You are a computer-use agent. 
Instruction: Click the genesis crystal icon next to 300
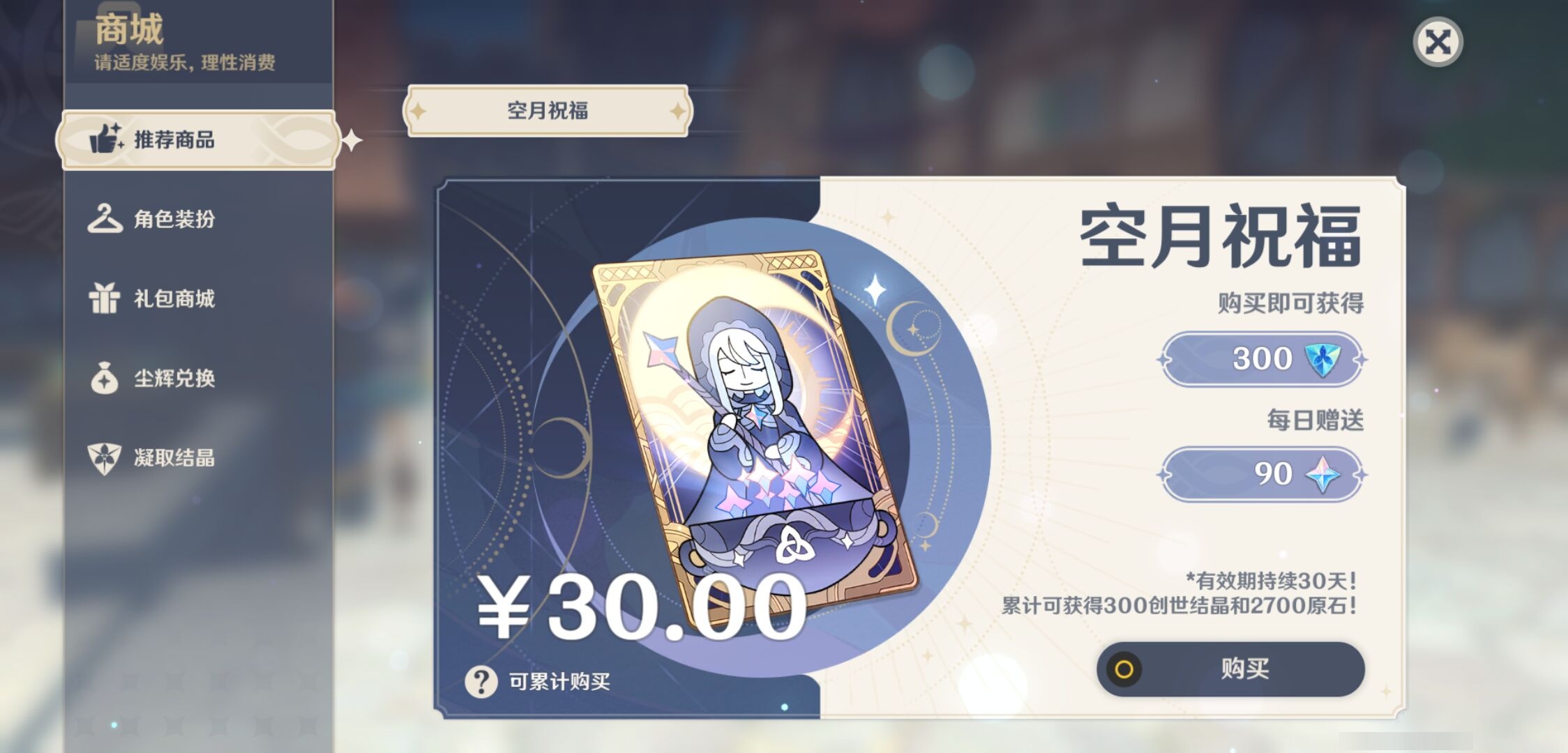point(1322,359)
